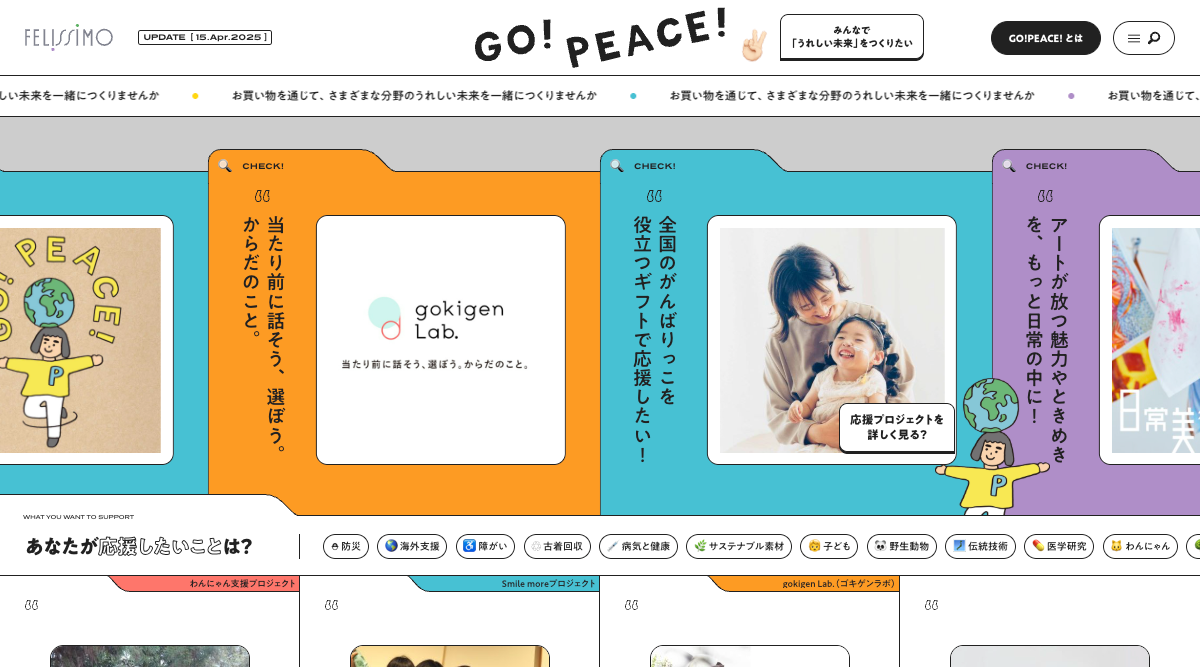Click the GO! PEACE! title logo
The width and height of the screenshot is (1200, 667).
click(x=601, y=38)
